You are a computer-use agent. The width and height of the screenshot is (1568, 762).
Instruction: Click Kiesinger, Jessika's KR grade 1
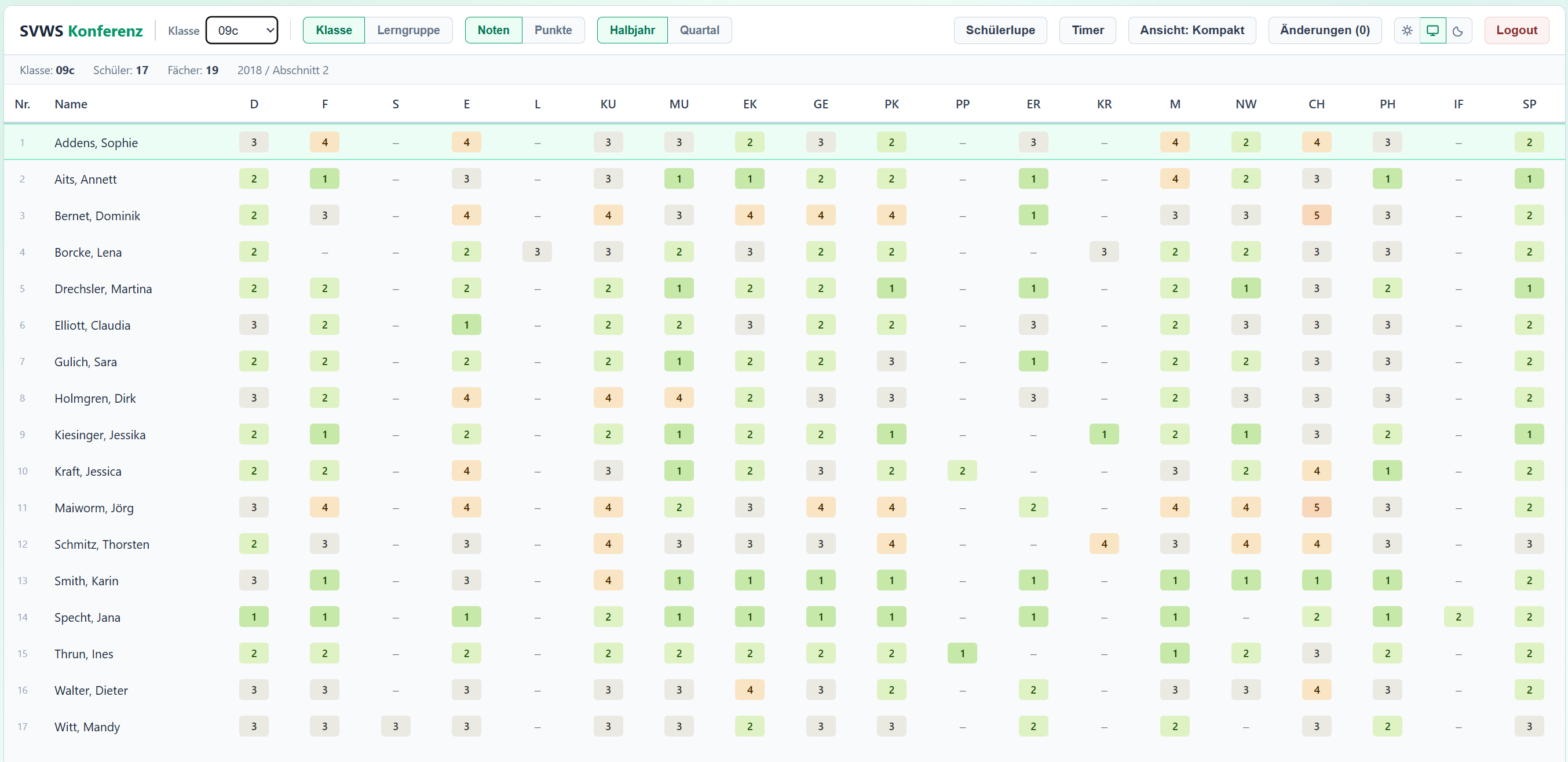coord(1103,434)
